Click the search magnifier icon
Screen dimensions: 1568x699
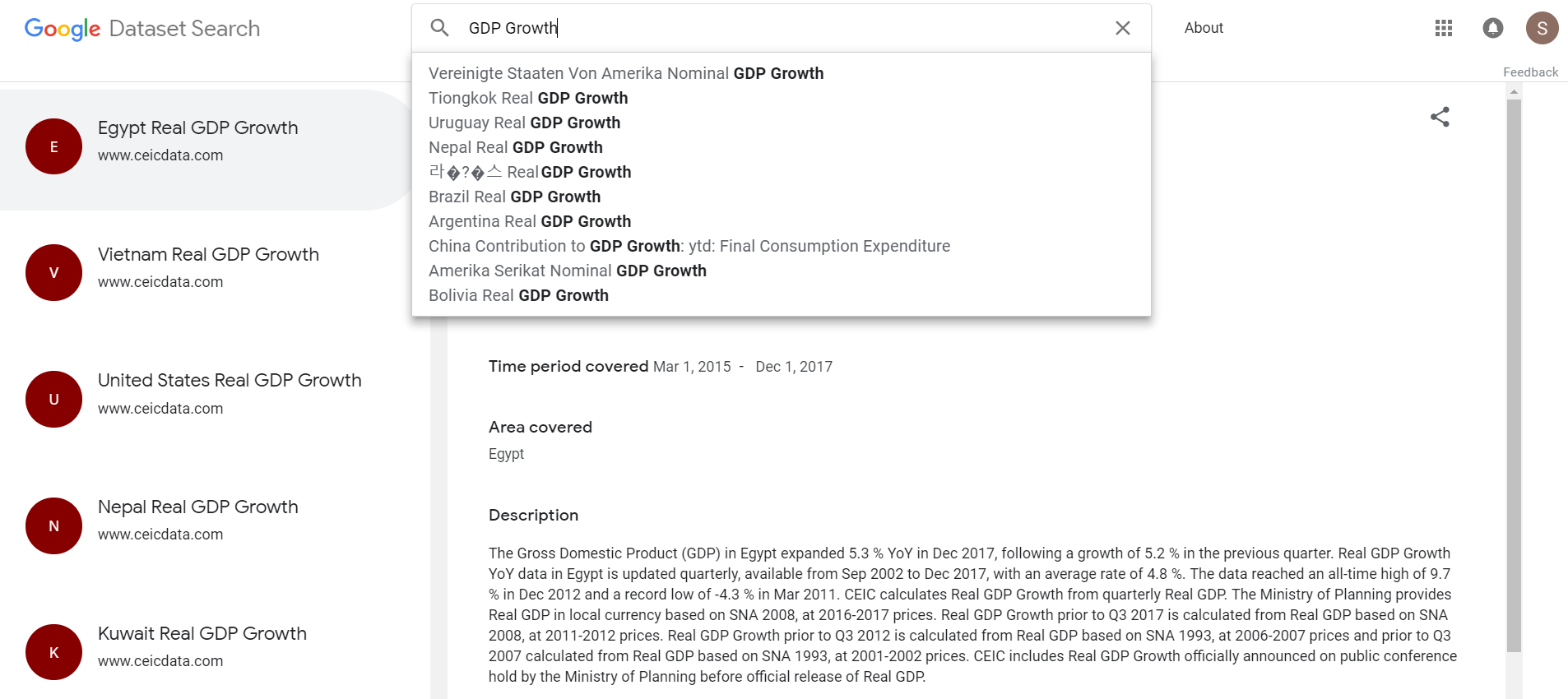[x=439, y=28]
